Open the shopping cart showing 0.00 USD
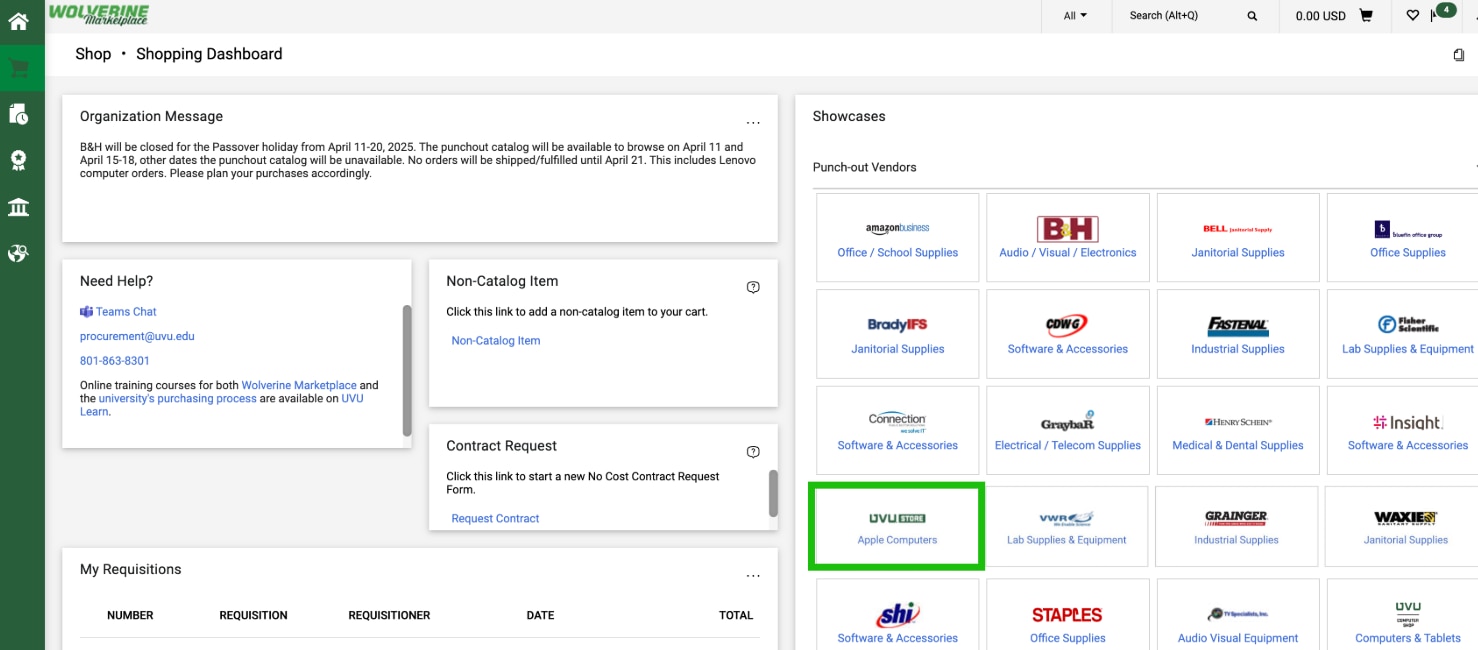Image resolution: width=1478 pixels, height=650 pixels. point(1334,16)
